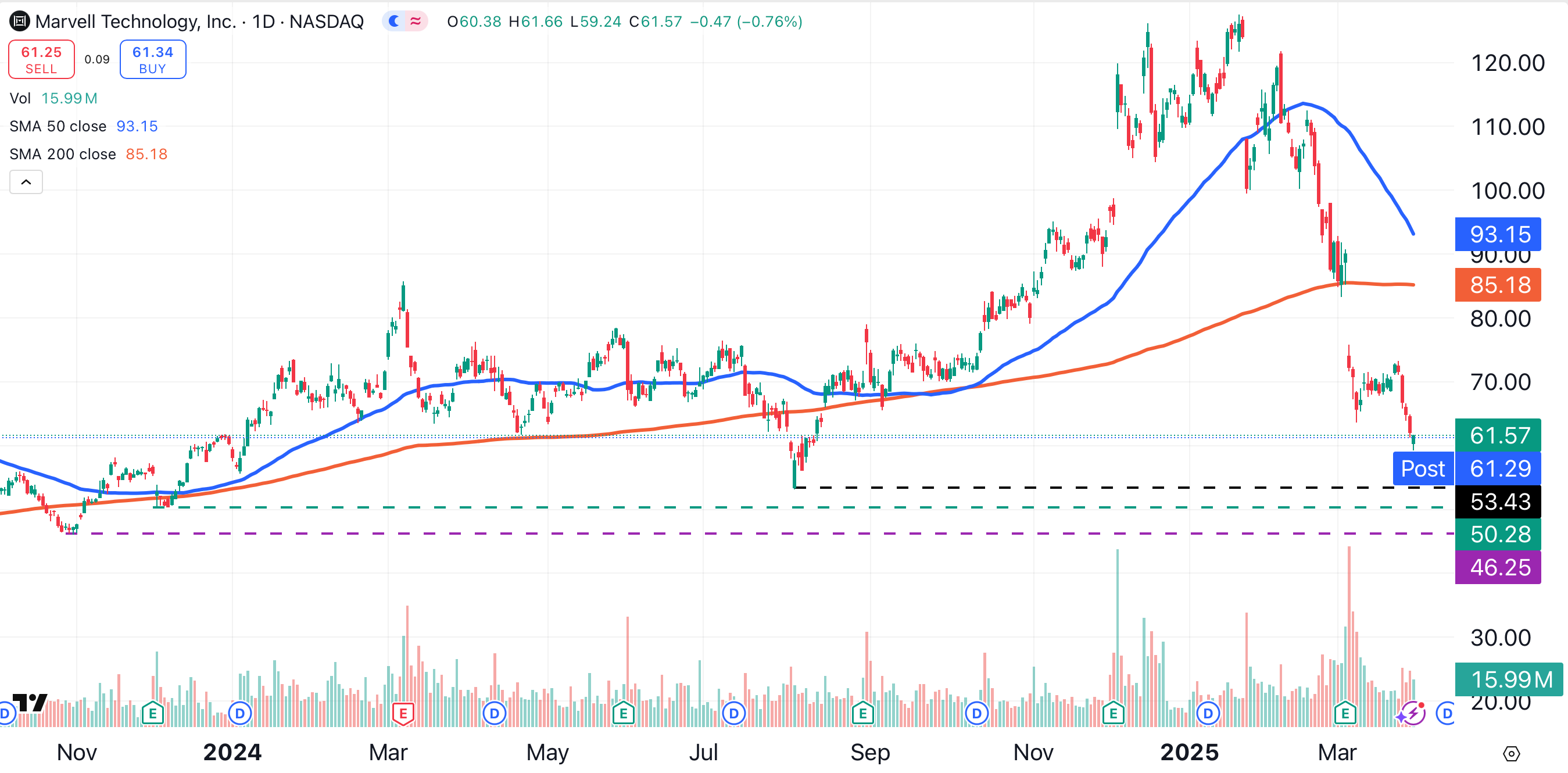Click the chart settings hexagon icon
This screenshot has height=773, width=1568.
1511,754
